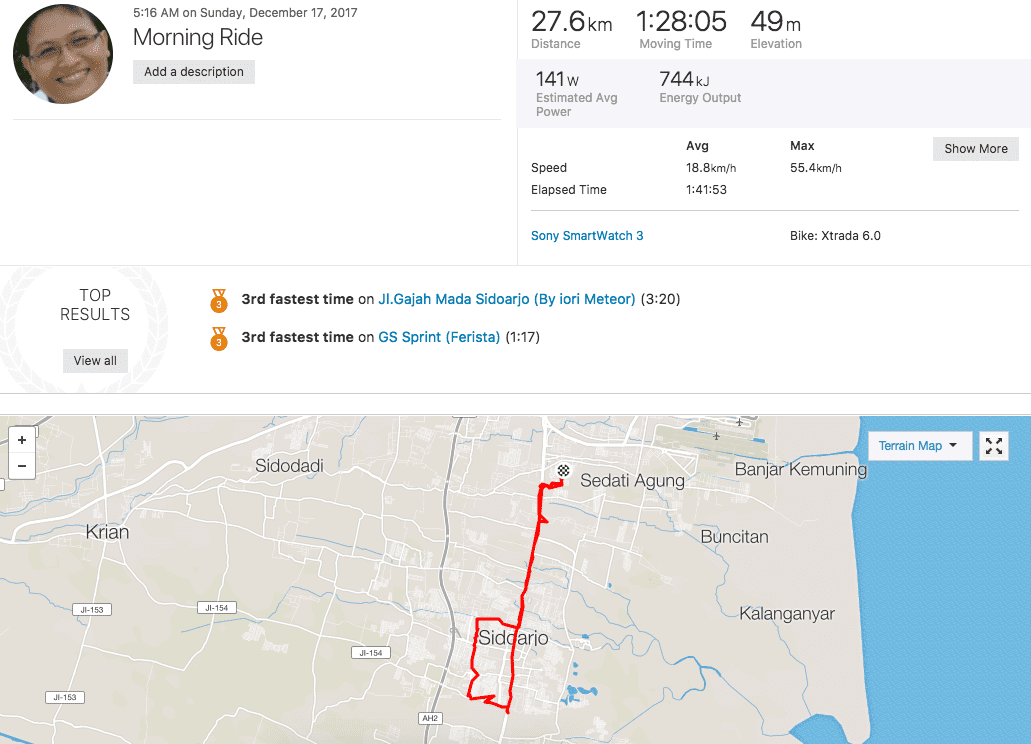This screenshot has width=1031, height=744.
Task: Click medal icon for GS Sprint segment
Action: click(x=219, y=338)
